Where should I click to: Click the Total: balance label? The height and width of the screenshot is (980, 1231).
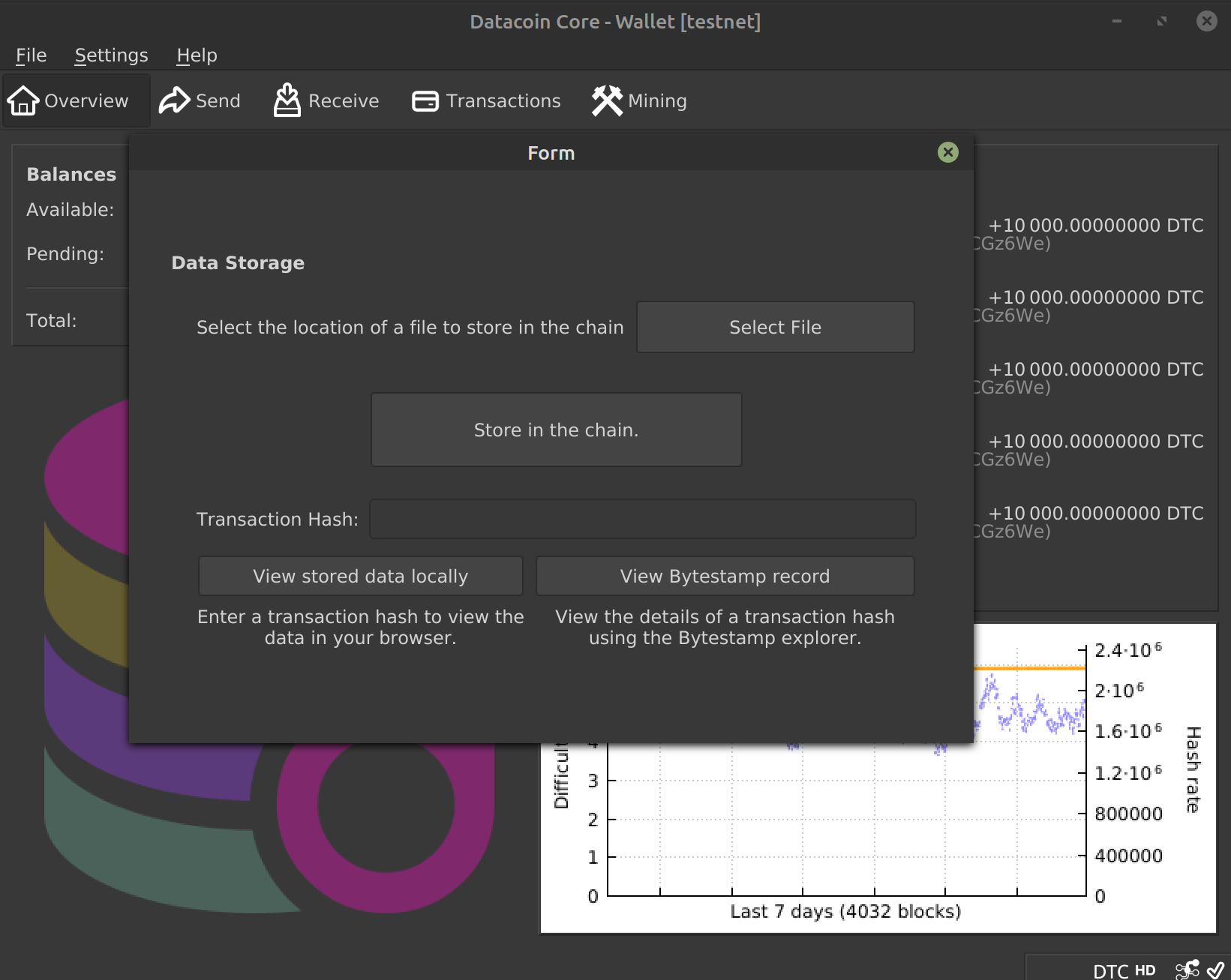pos(51,321)
